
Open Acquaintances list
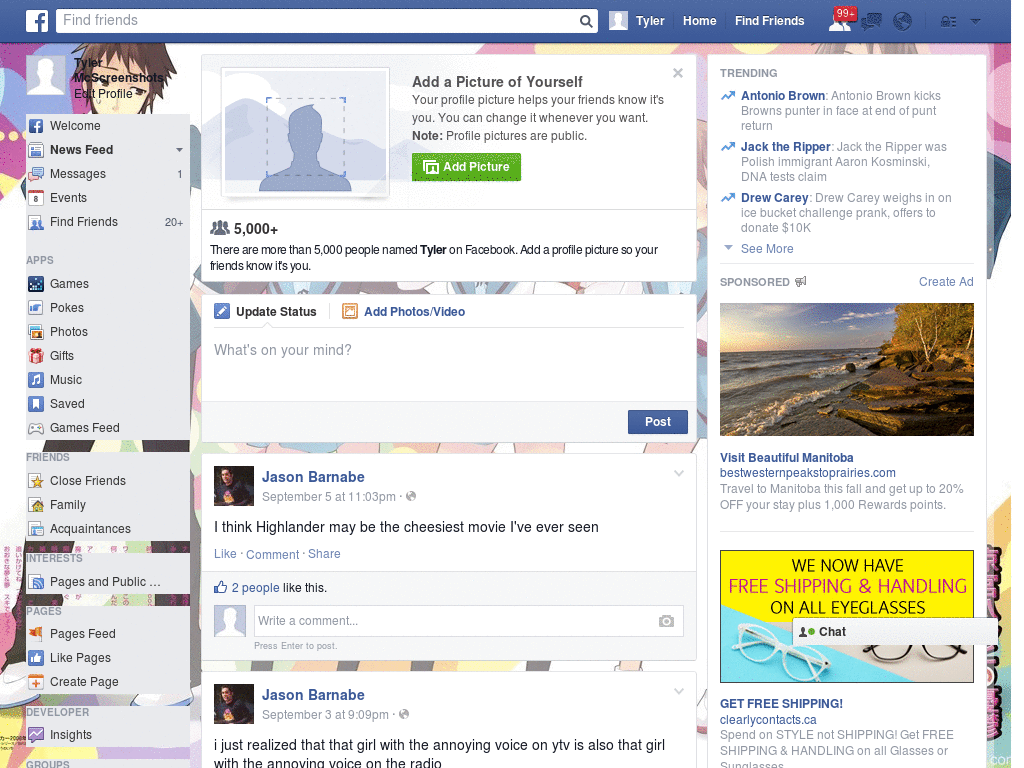click(108, 529)
